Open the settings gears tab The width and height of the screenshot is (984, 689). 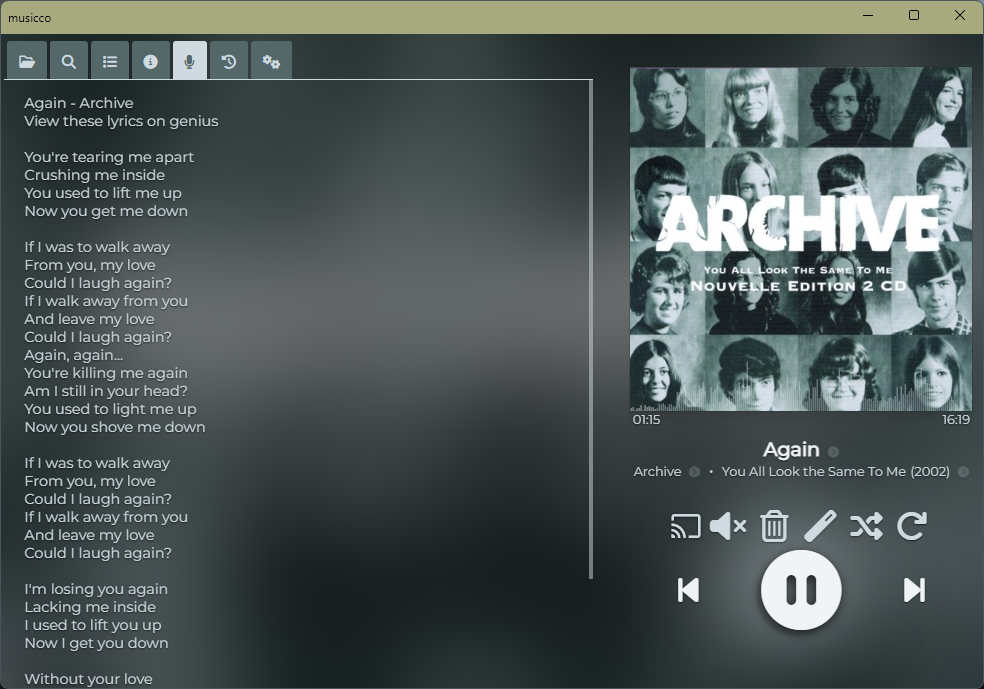(271, 61)
